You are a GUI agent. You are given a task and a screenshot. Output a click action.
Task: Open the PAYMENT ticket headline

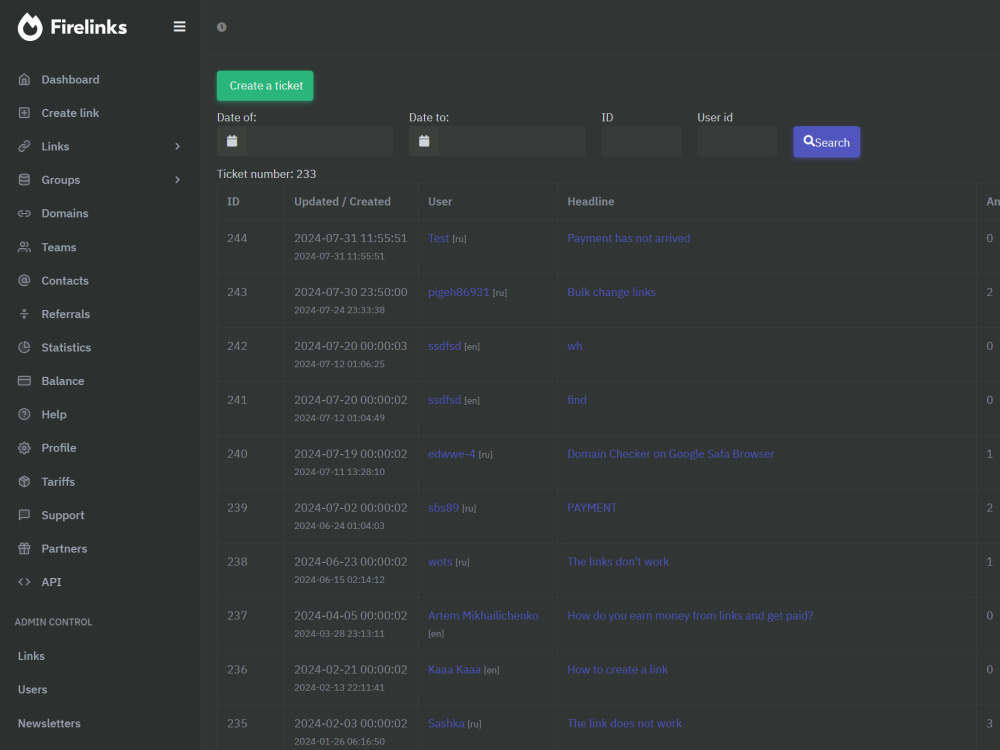click(592, 508)
